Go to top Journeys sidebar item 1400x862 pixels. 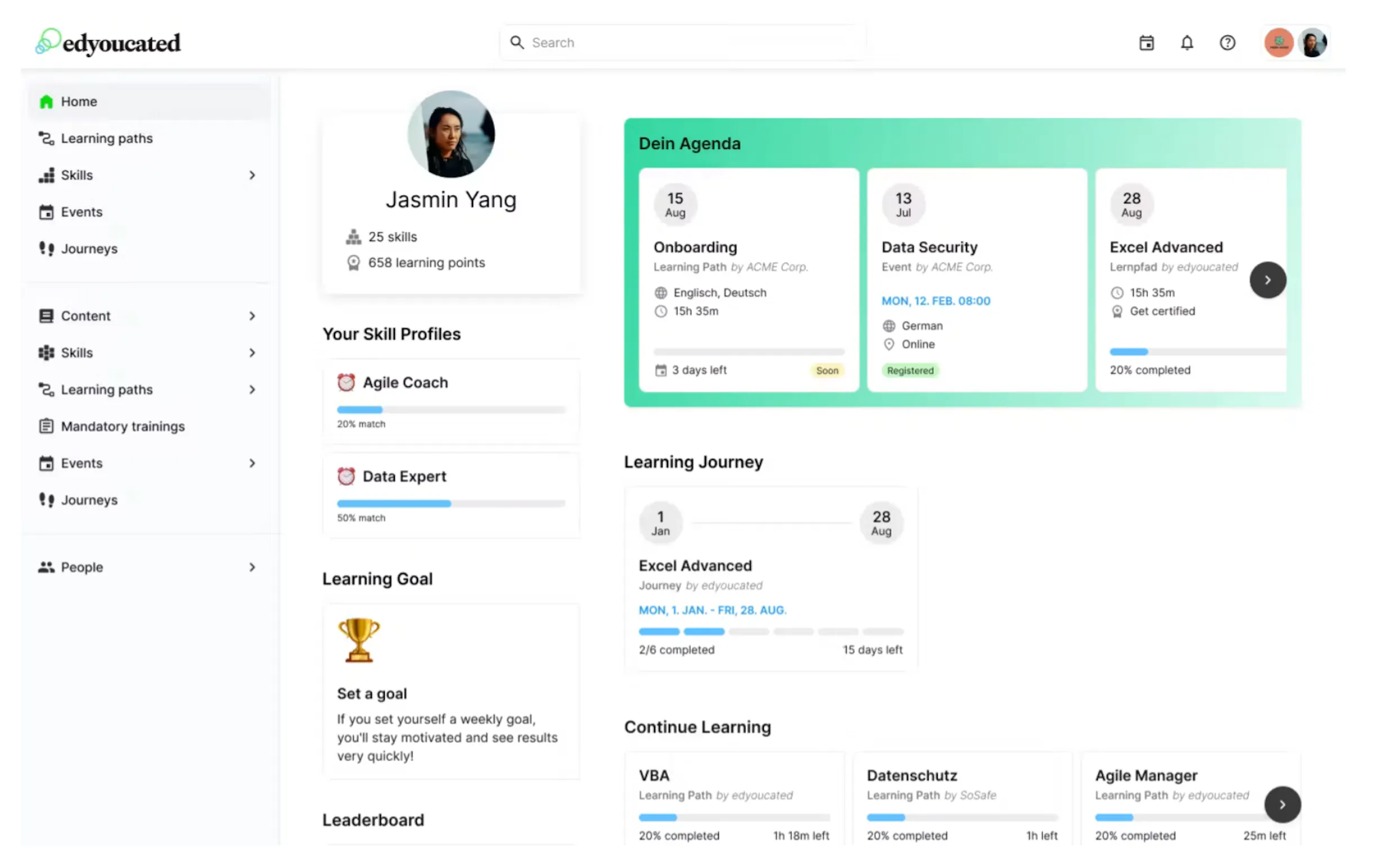tap(150, 249)
